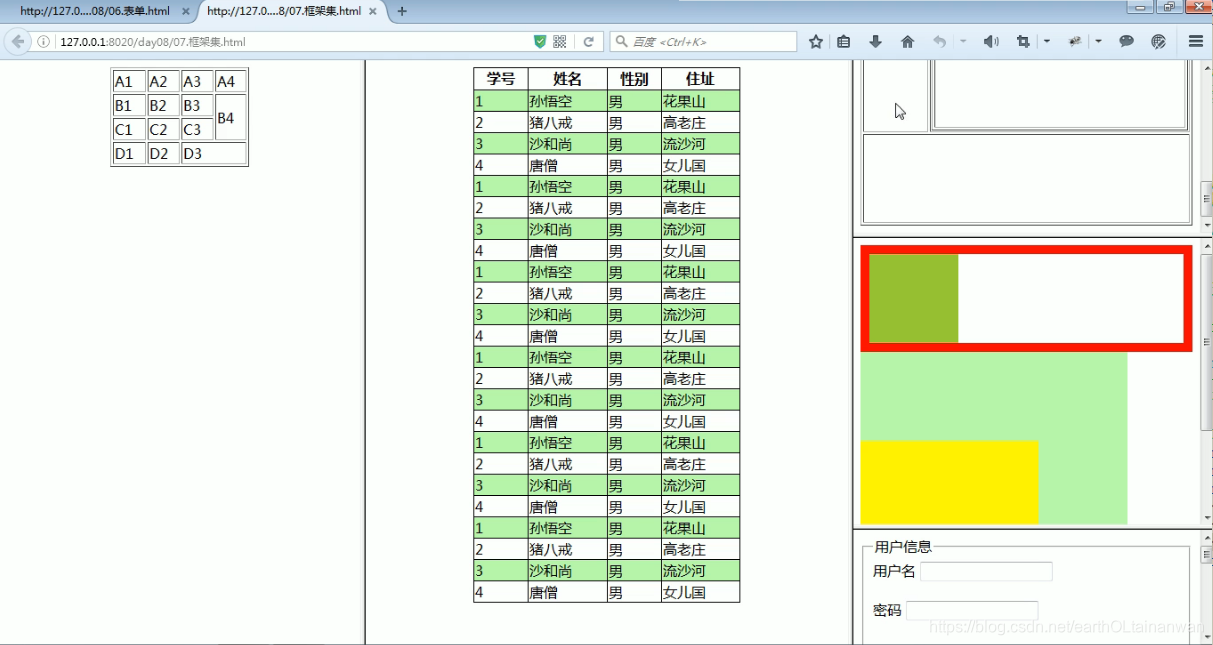This screenshot has width=1213, height=645.
Task: Open the downloads arrow icon
Action: pyautogui.click(x=875, y=41)
